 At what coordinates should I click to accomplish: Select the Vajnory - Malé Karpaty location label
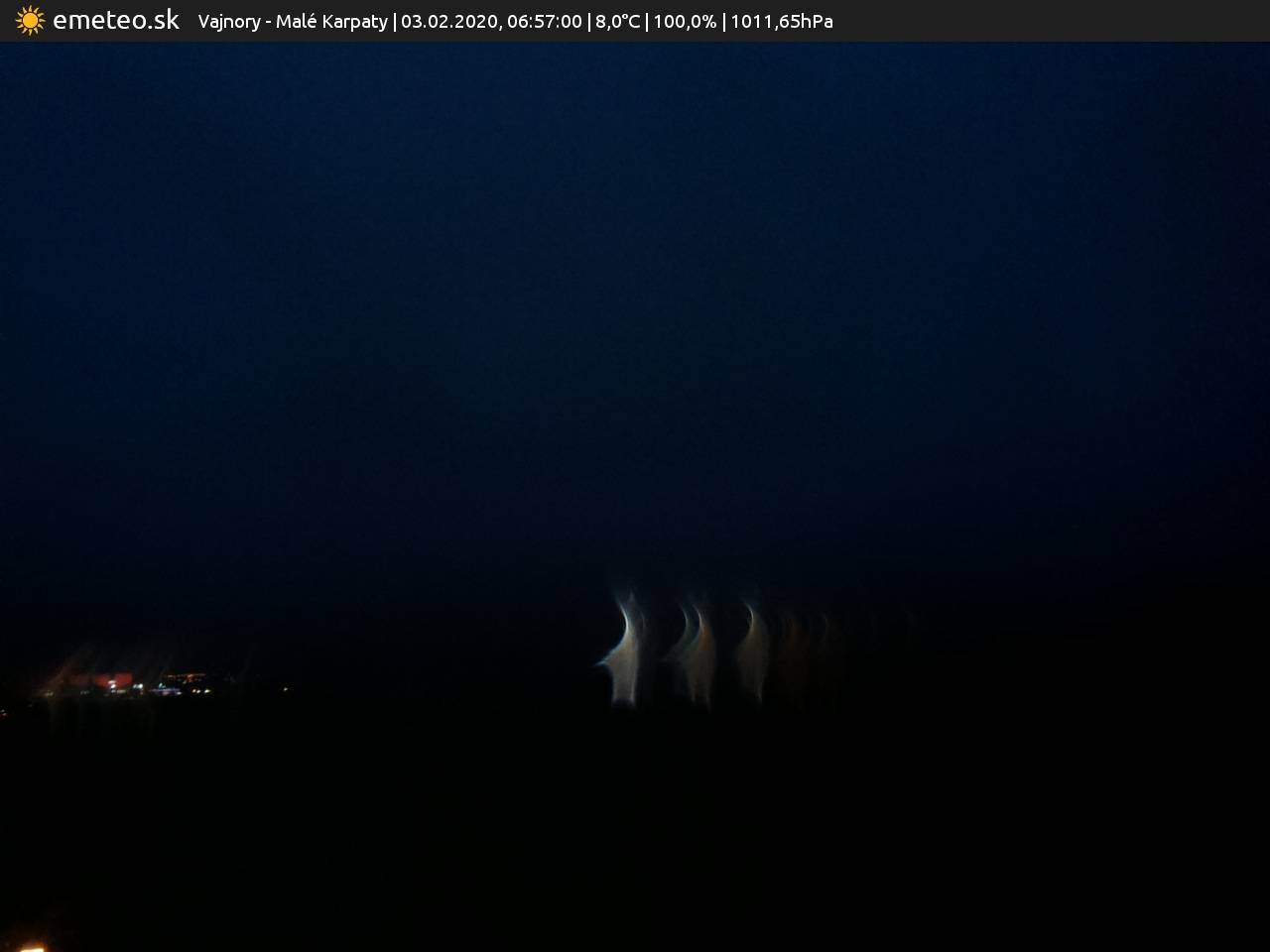point(293,22)
